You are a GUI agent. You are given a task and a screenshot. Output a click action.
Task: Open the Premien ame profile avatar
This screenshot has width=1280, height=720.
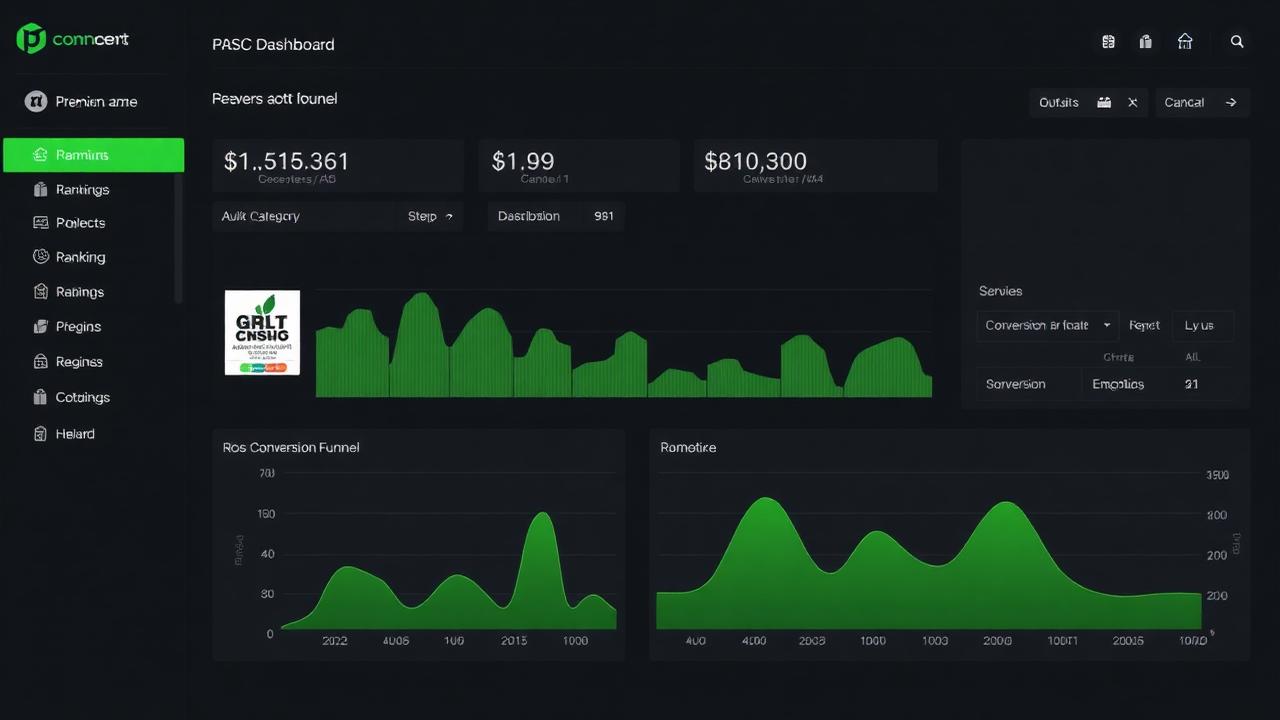tap(36, 101)
